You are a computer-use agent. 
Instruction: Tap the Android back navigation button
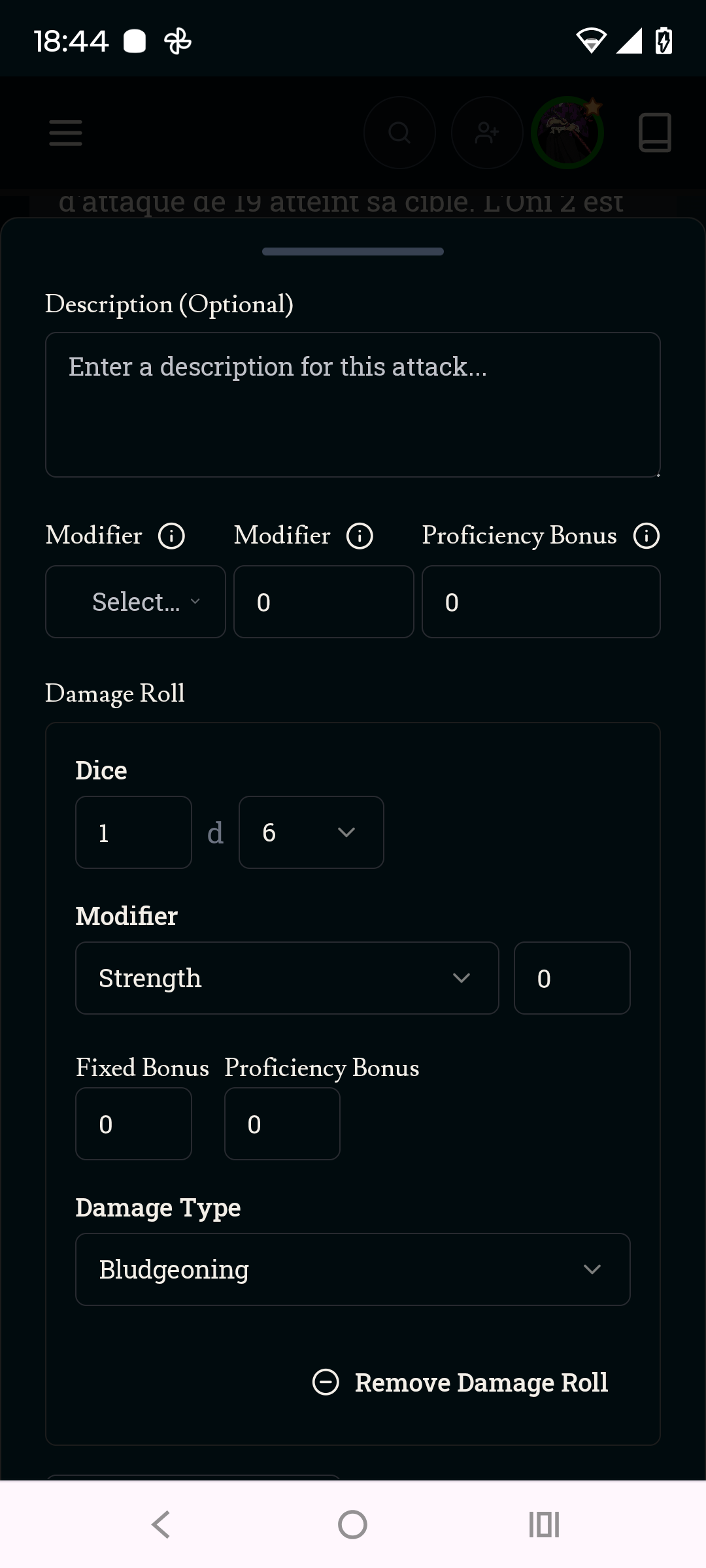(x=161, y=1525)
